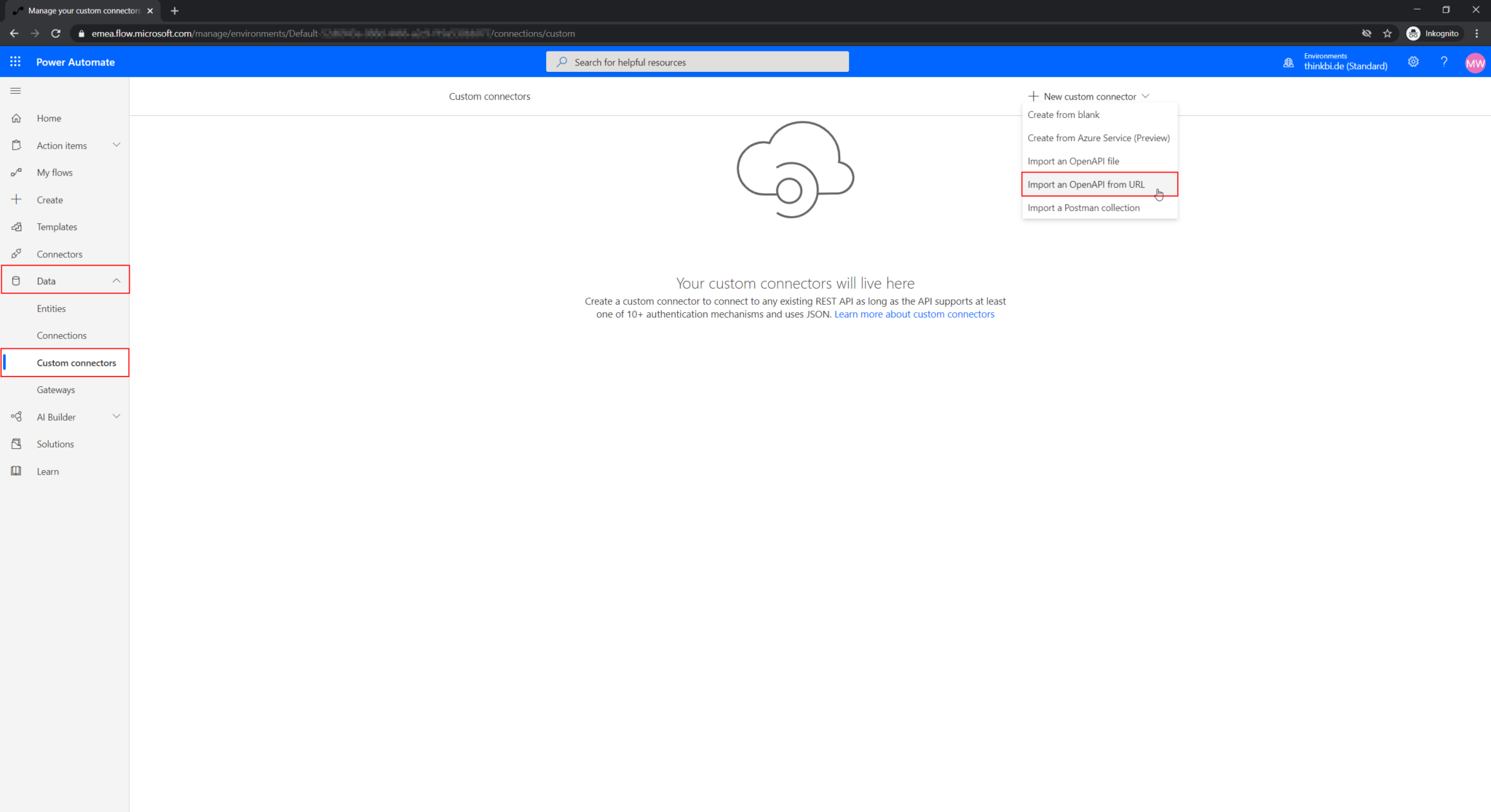Select Import an OpenAPI from URL
The image size is (1491, 812).
[x=1085, y=185]
